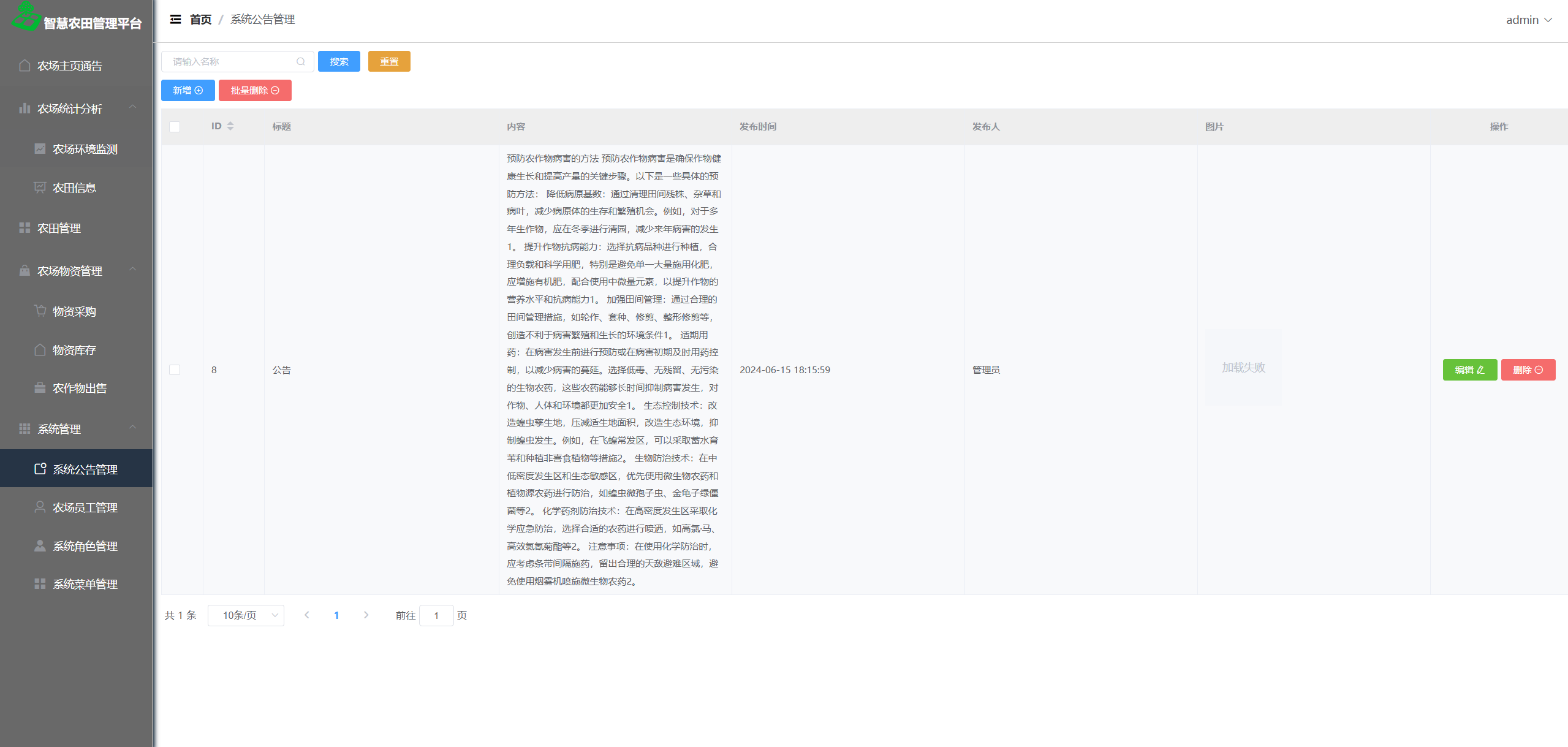This screenshot has height=747, width=1568.
Task: Open the 10条/页 page size dropdown
Action: [x=246, y=615]
